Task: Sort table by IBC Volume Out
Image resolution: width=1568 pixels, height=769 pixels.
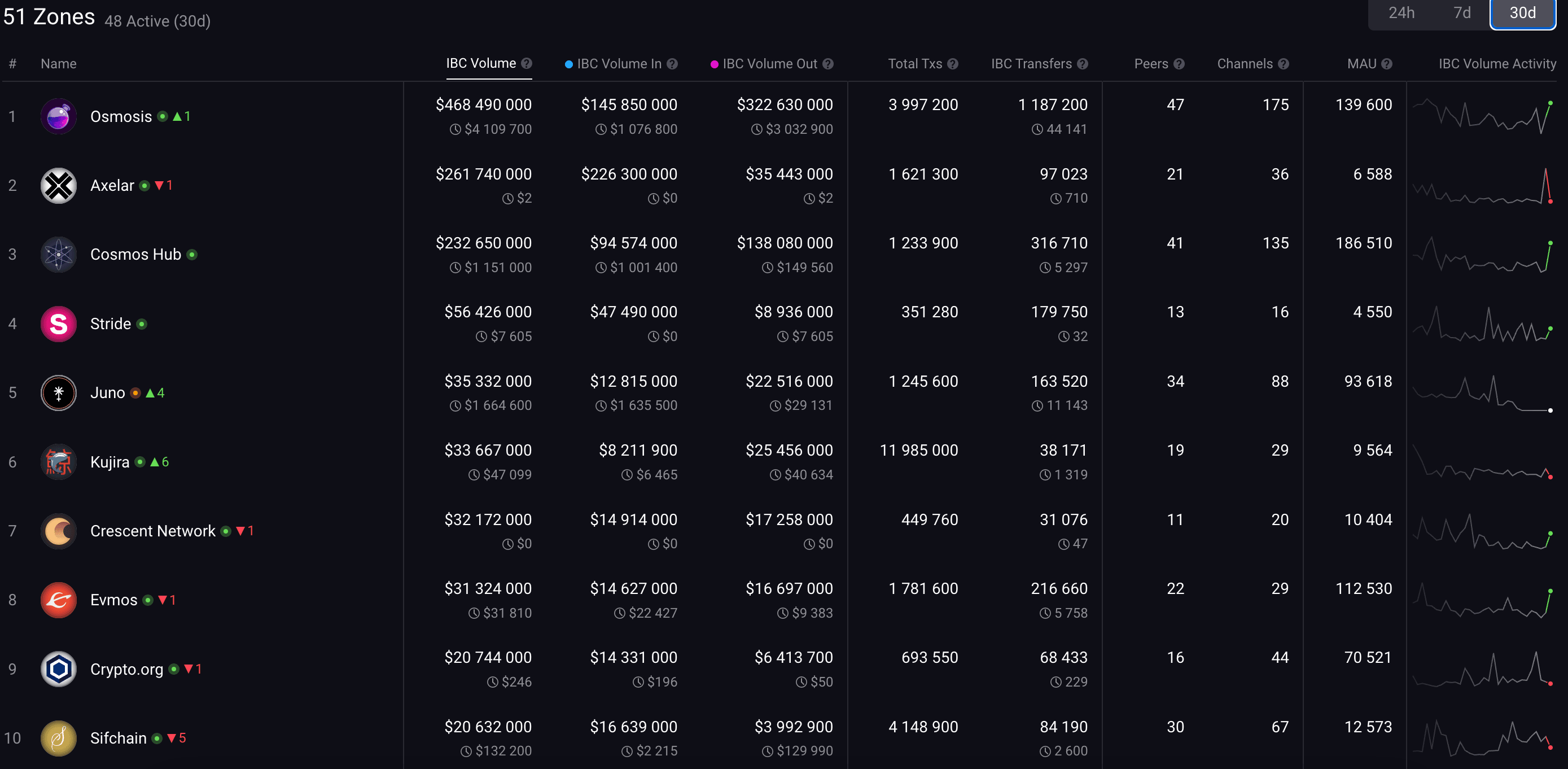Action: [769, 64]
